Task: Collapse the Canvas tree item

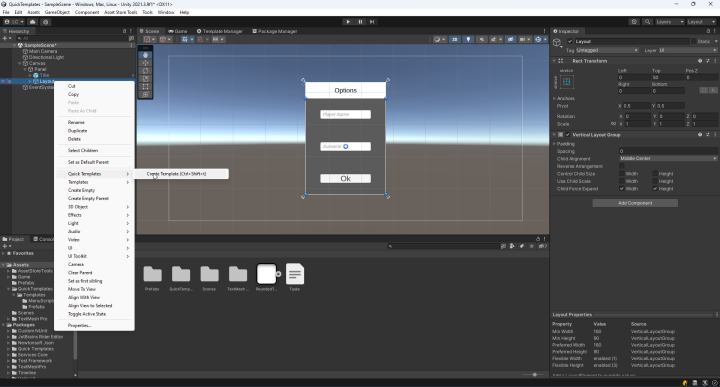Action: (20, 63)
